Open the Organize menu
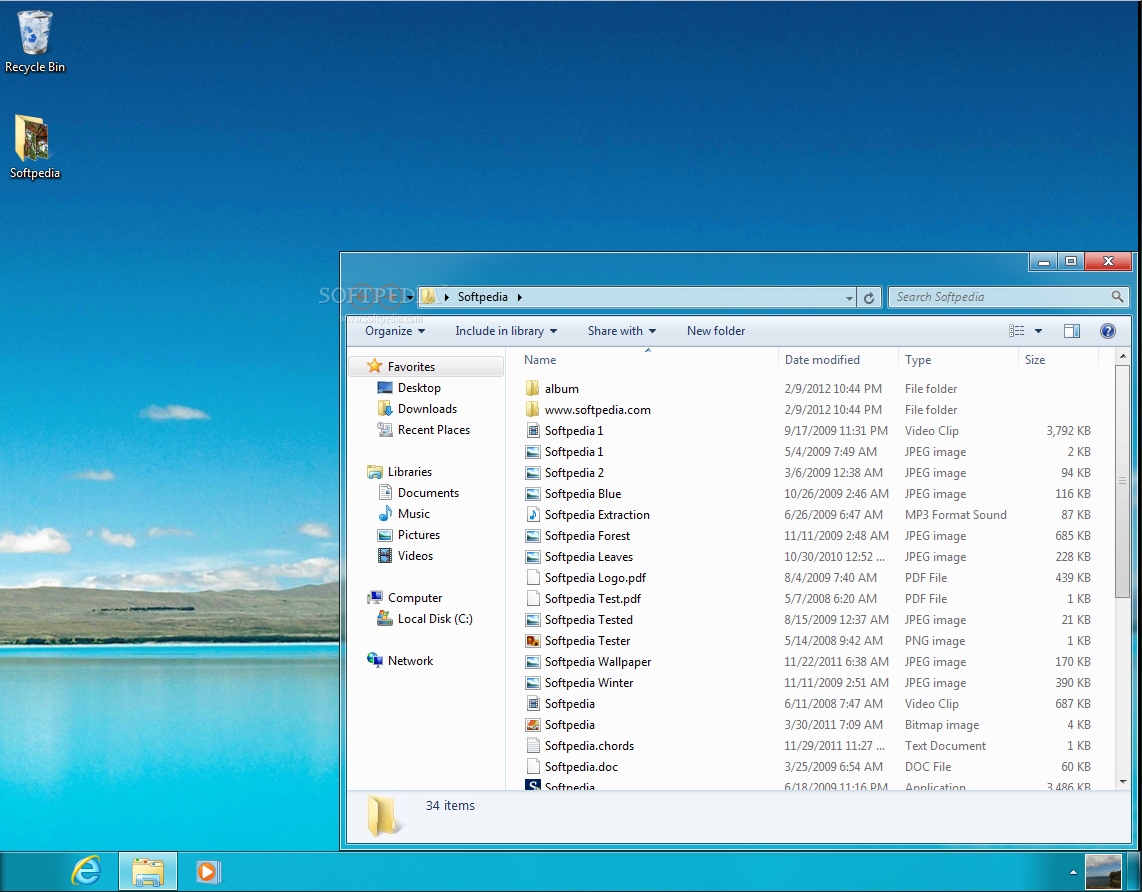 (395, 331)
